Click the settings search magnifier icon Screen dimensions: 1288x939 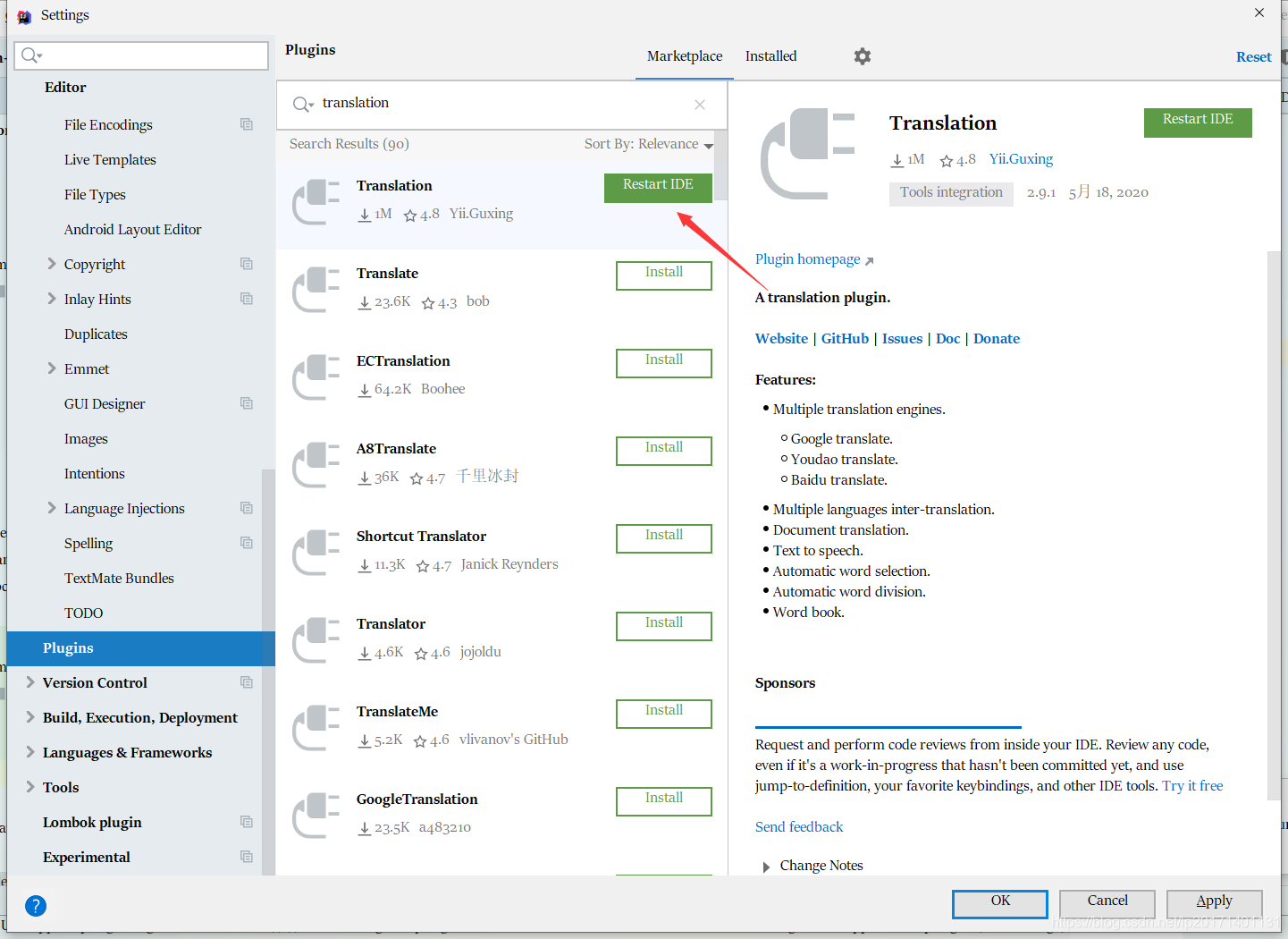click(x=32, y=55)
